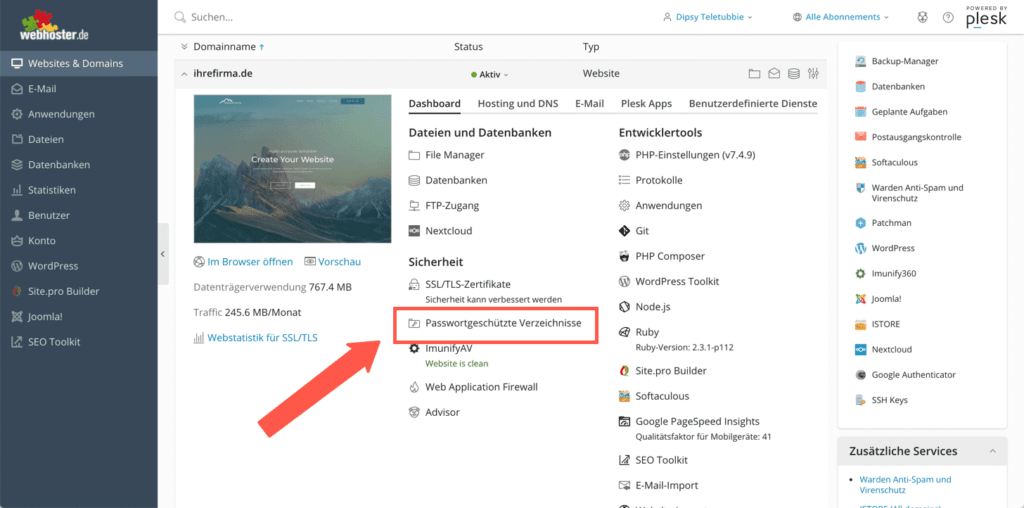Click the Node.js icon
The image size is (1024, 508).
625,307
